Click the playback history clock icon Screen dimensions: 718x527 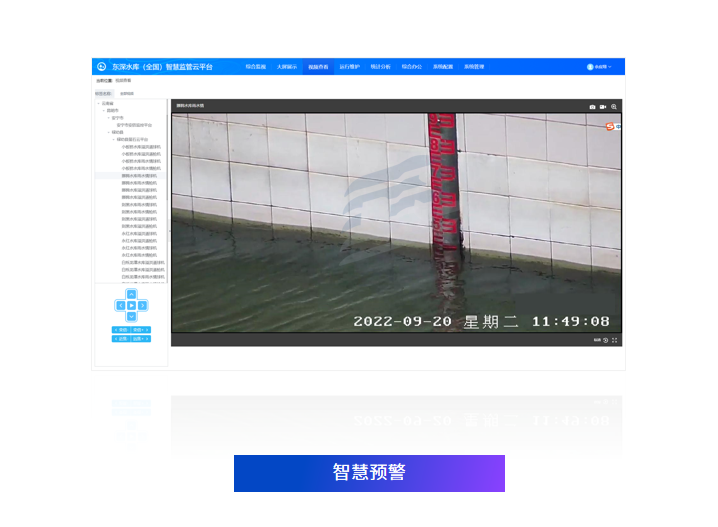point(606,340)
